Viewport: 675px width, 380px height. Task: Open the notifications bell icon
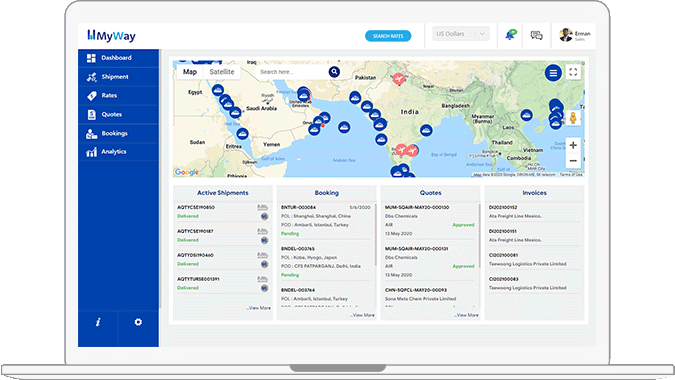tap(511, 35)
